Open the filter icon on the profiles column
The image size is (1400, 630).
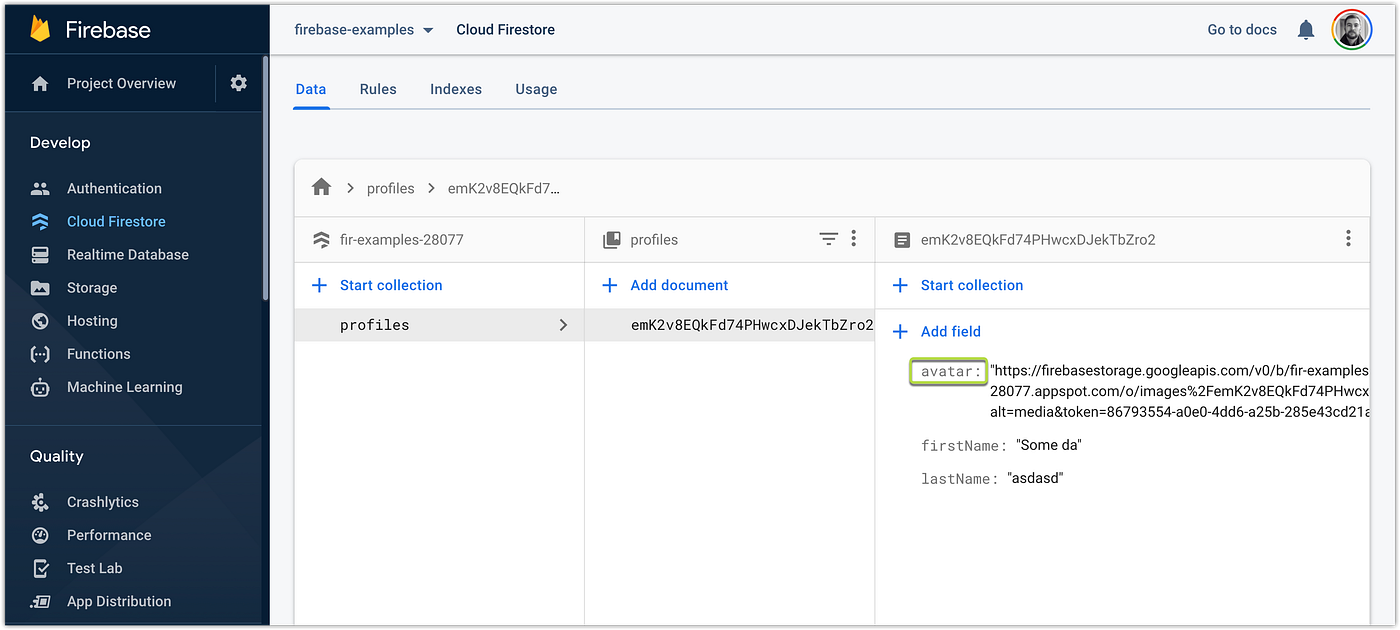tap(828, 239)
